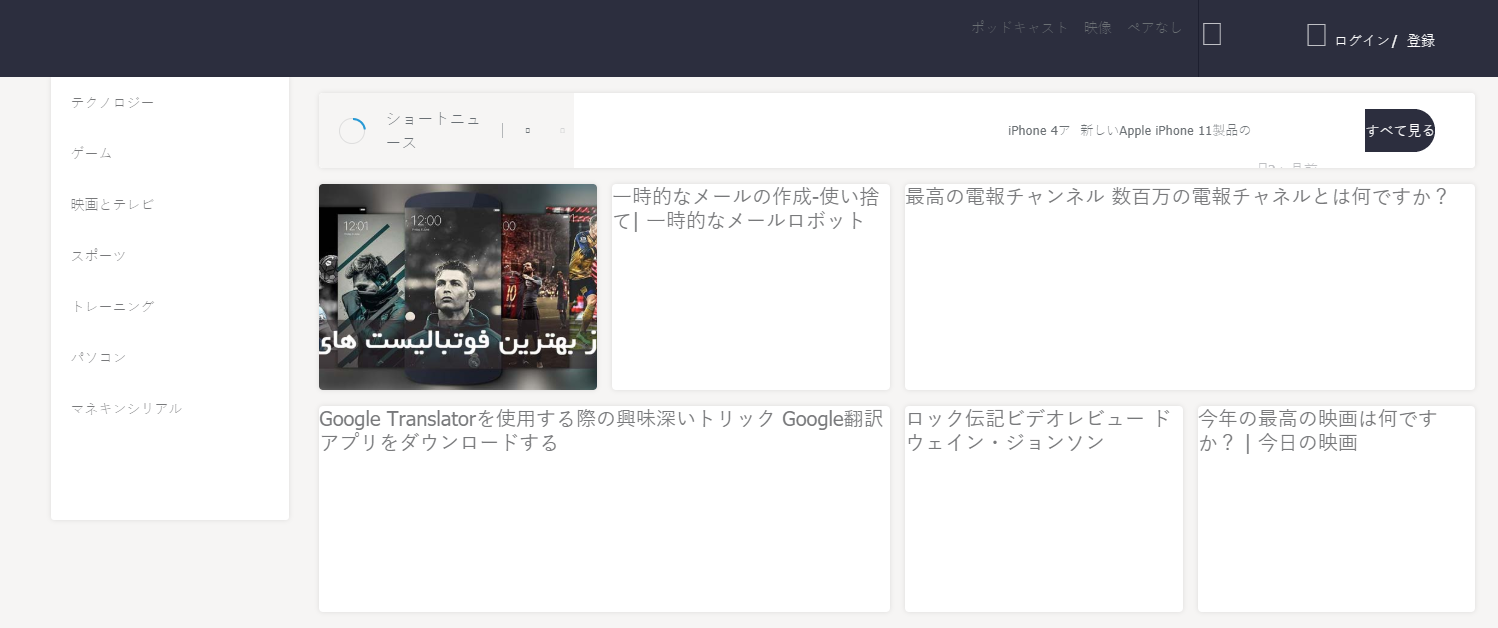Image resolution: width=1498 pixels, height=628 pixels.
Task: Go to the スポーツ category
Action: pos(99,255)
